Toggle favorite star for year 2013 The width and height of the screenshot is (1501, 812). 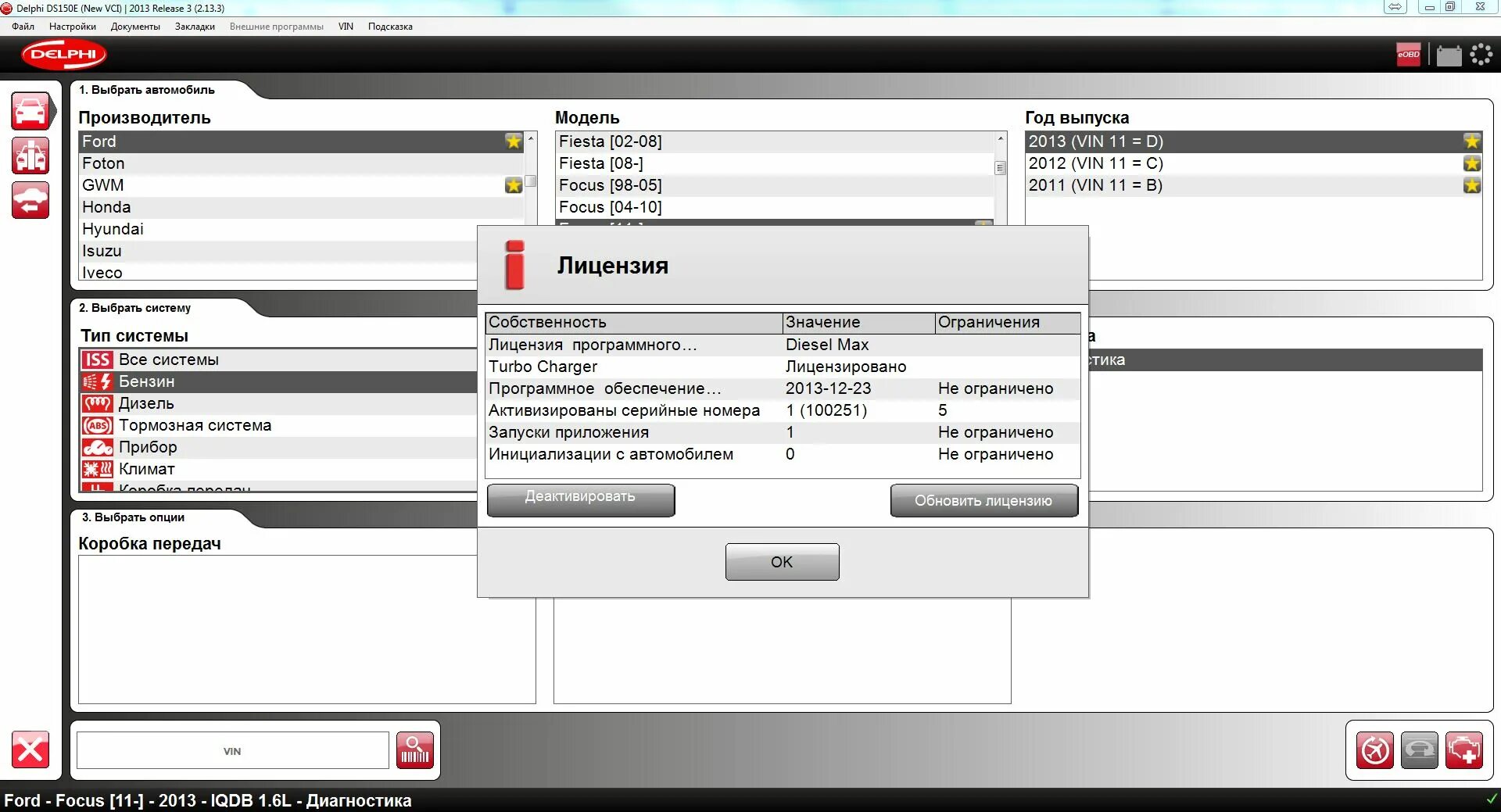point(1472,141)
